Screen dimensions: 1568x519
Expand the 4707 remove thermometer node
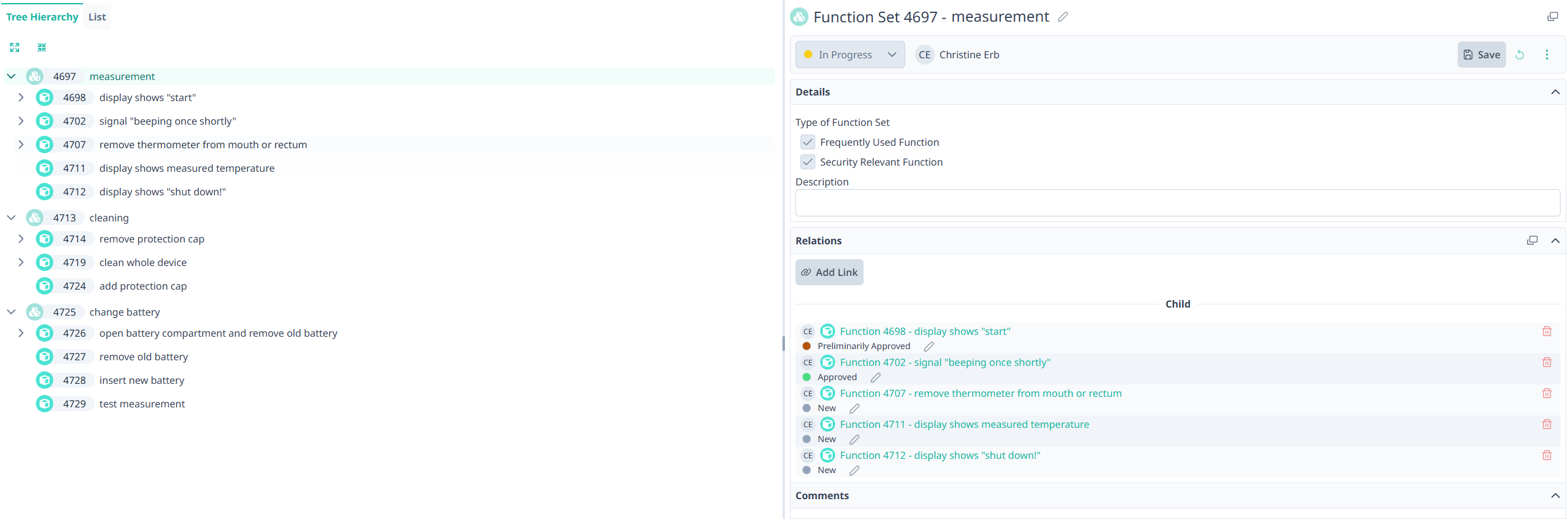(x=21, y=144)
